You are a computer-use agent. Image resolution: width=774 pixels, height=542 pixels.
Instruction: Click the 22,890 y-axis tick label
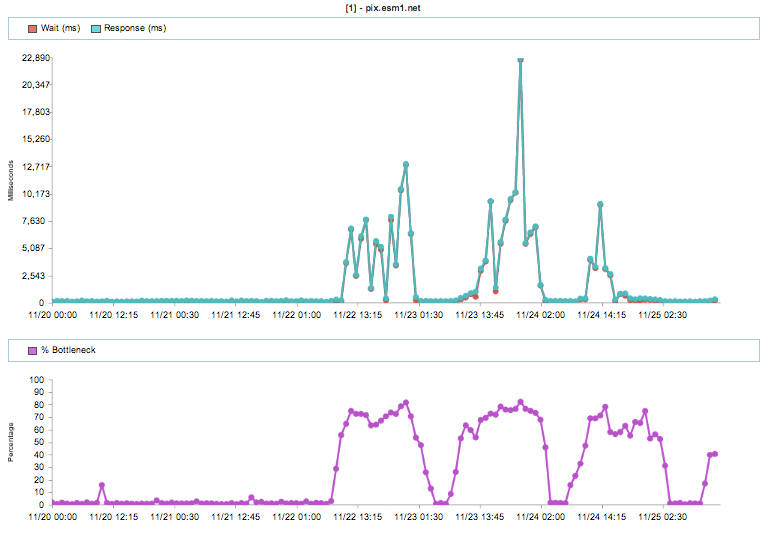(36, 58)
